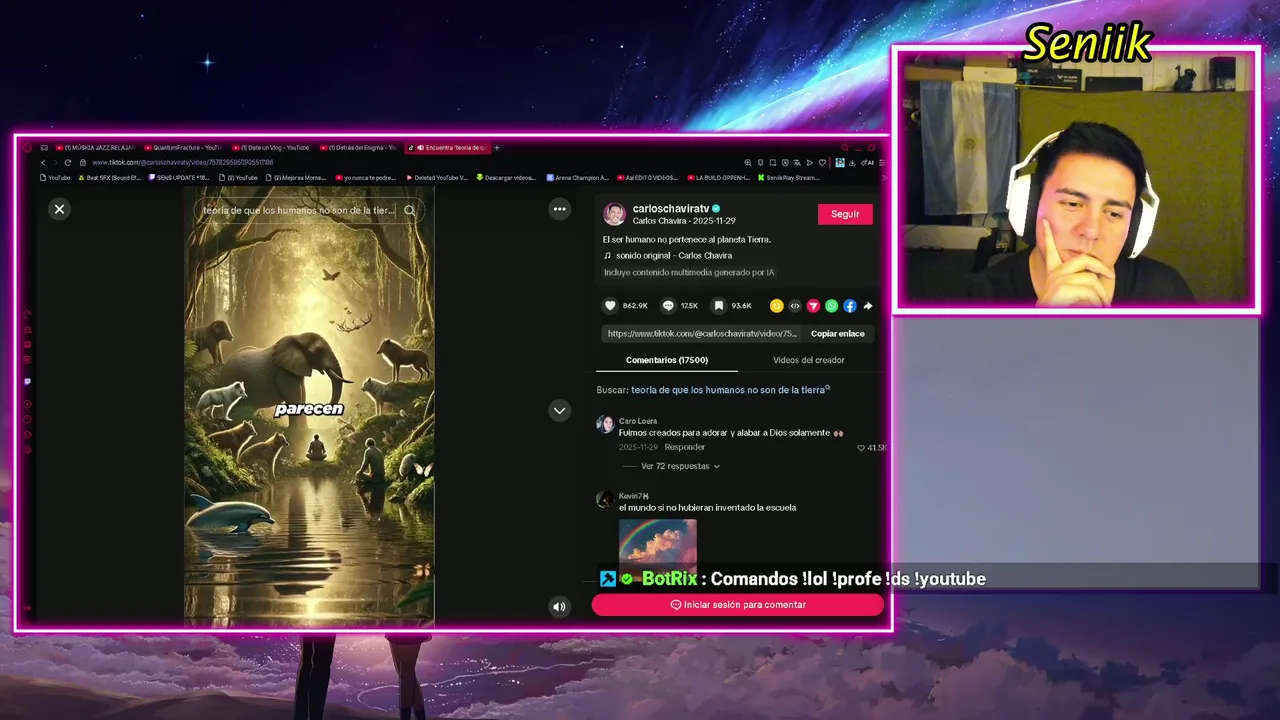
Task: Mute the video with the speaker icon
Action: click(559, 606)
